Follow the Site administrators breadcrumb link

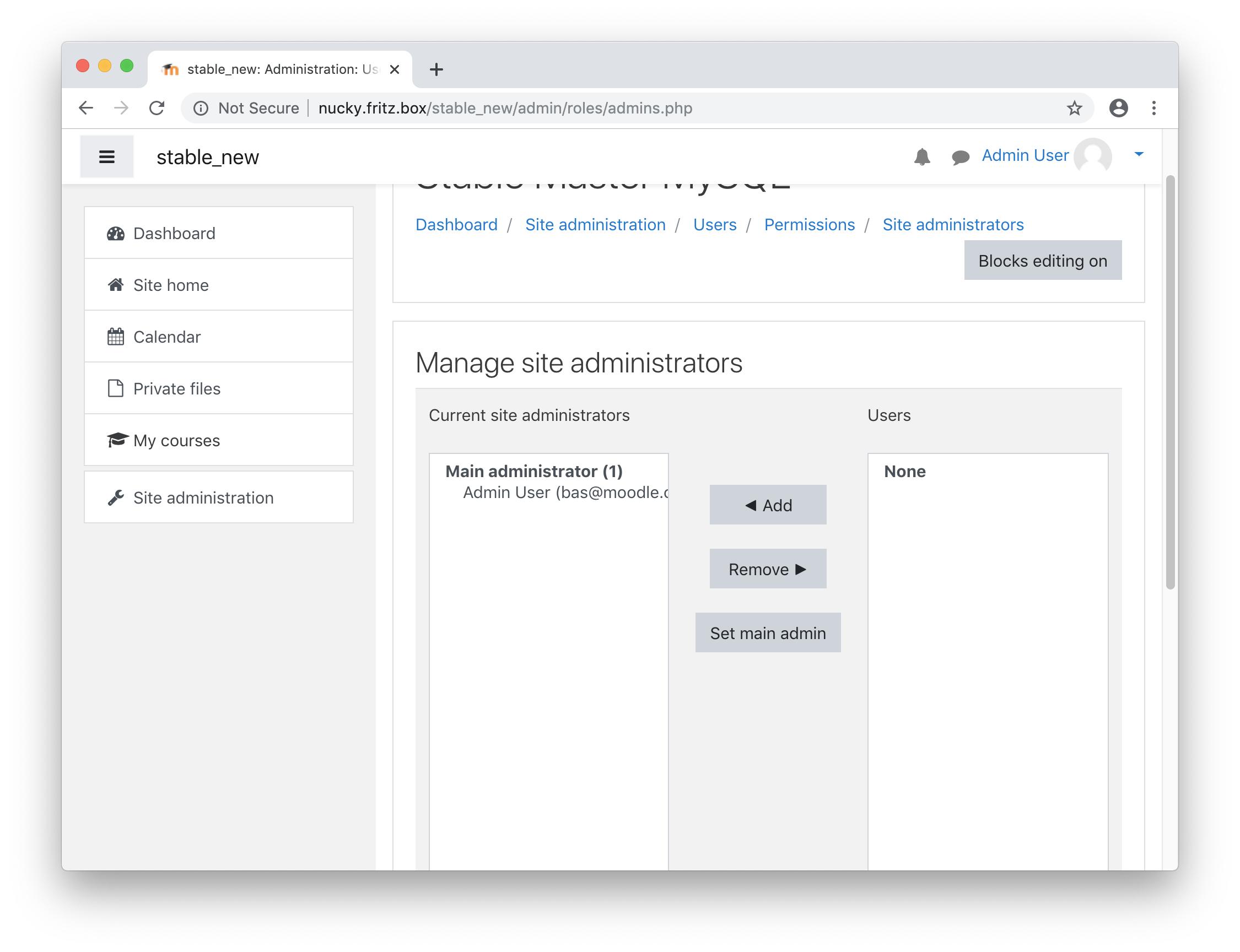pyautogui.click(x=953, y=224)
